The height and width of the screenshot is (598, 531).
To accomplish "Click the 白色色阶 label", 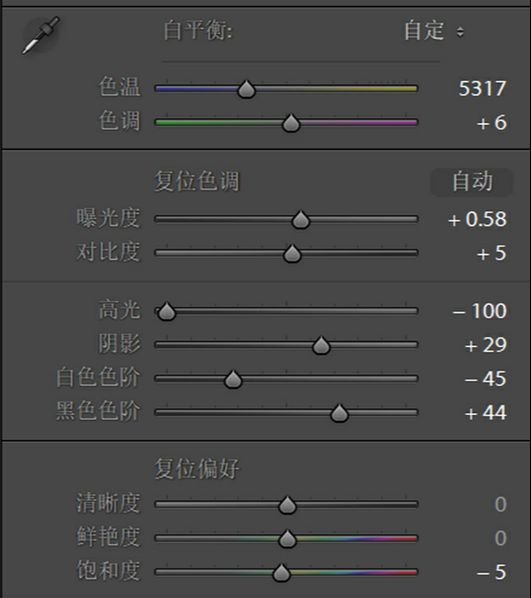I will [x=98, y=377].
